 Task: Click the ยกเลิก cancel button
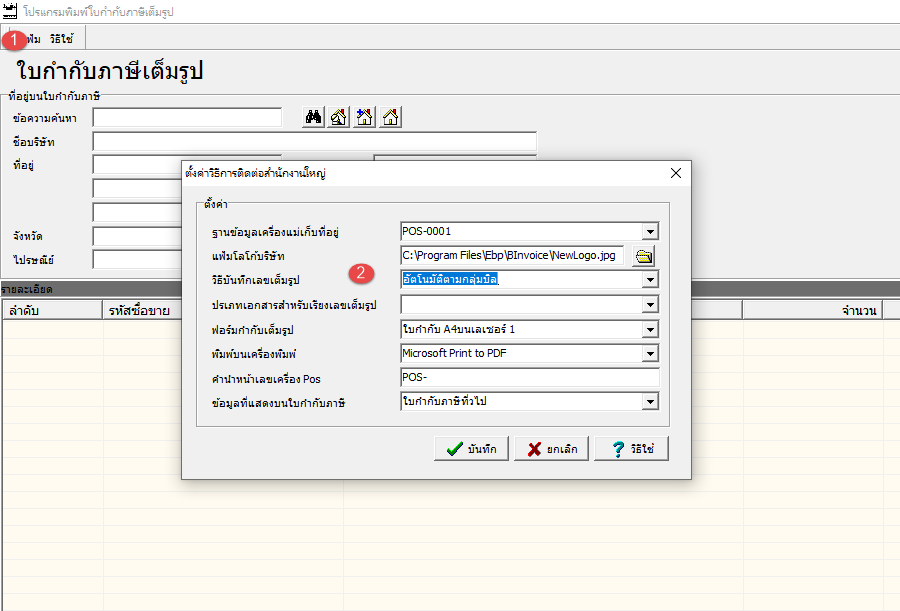[552, 449]
